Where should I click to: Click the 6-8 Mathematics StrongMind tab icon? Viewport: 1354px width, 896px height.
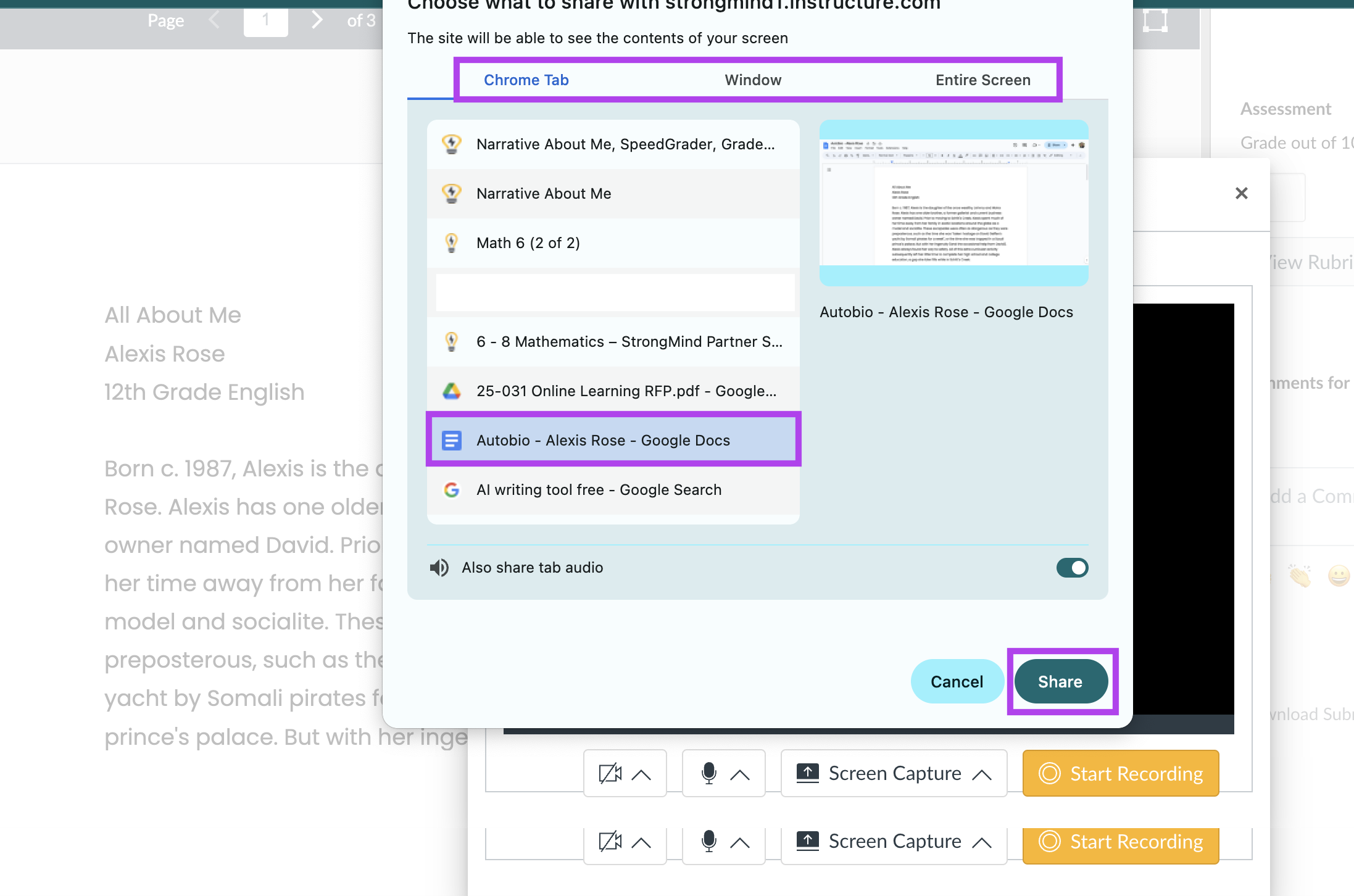point(451,341)
